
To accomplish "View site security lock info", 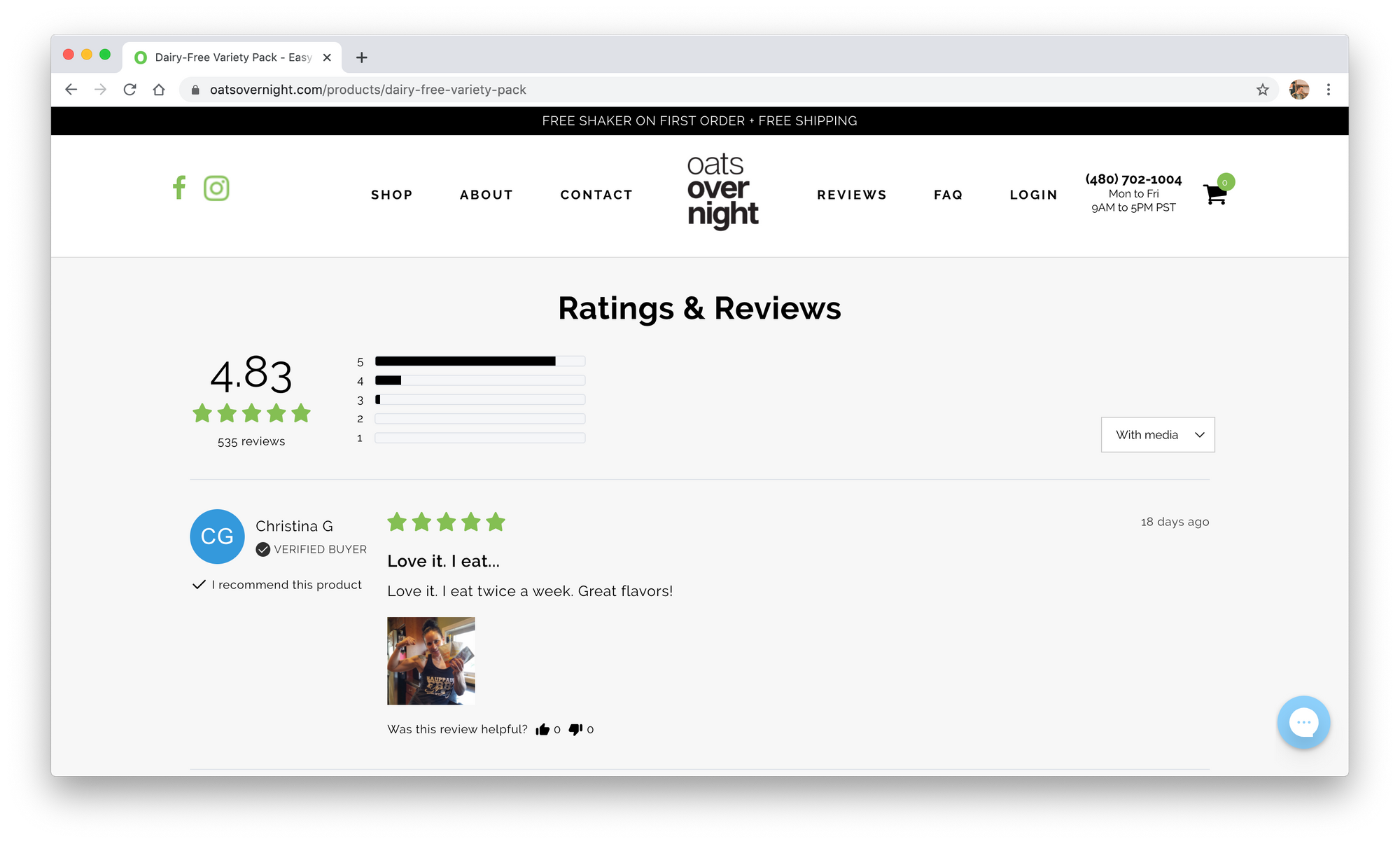I will point(195,90).
